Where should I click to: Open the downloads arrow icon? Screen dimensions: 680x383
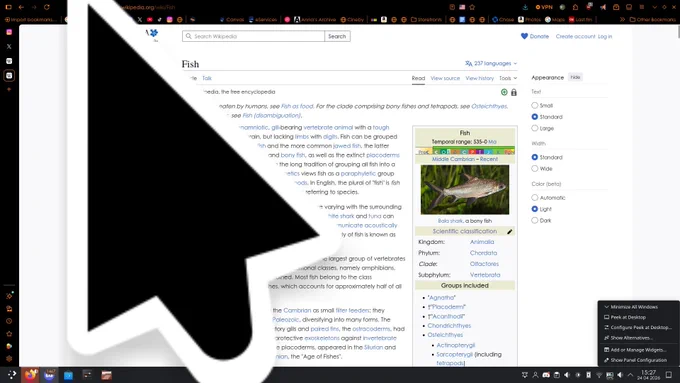pyautogui.click(x=525, y=7)
